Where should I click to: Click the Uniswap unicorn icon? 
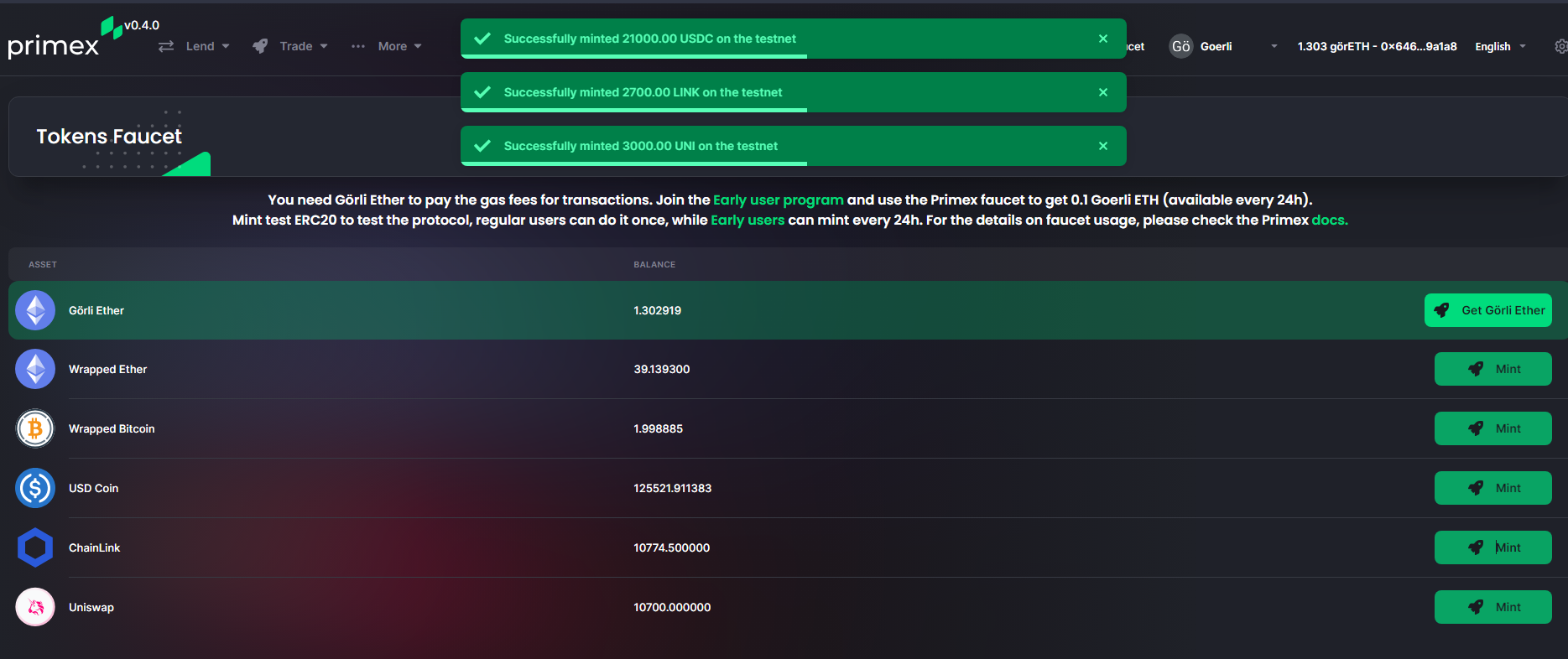35,607
